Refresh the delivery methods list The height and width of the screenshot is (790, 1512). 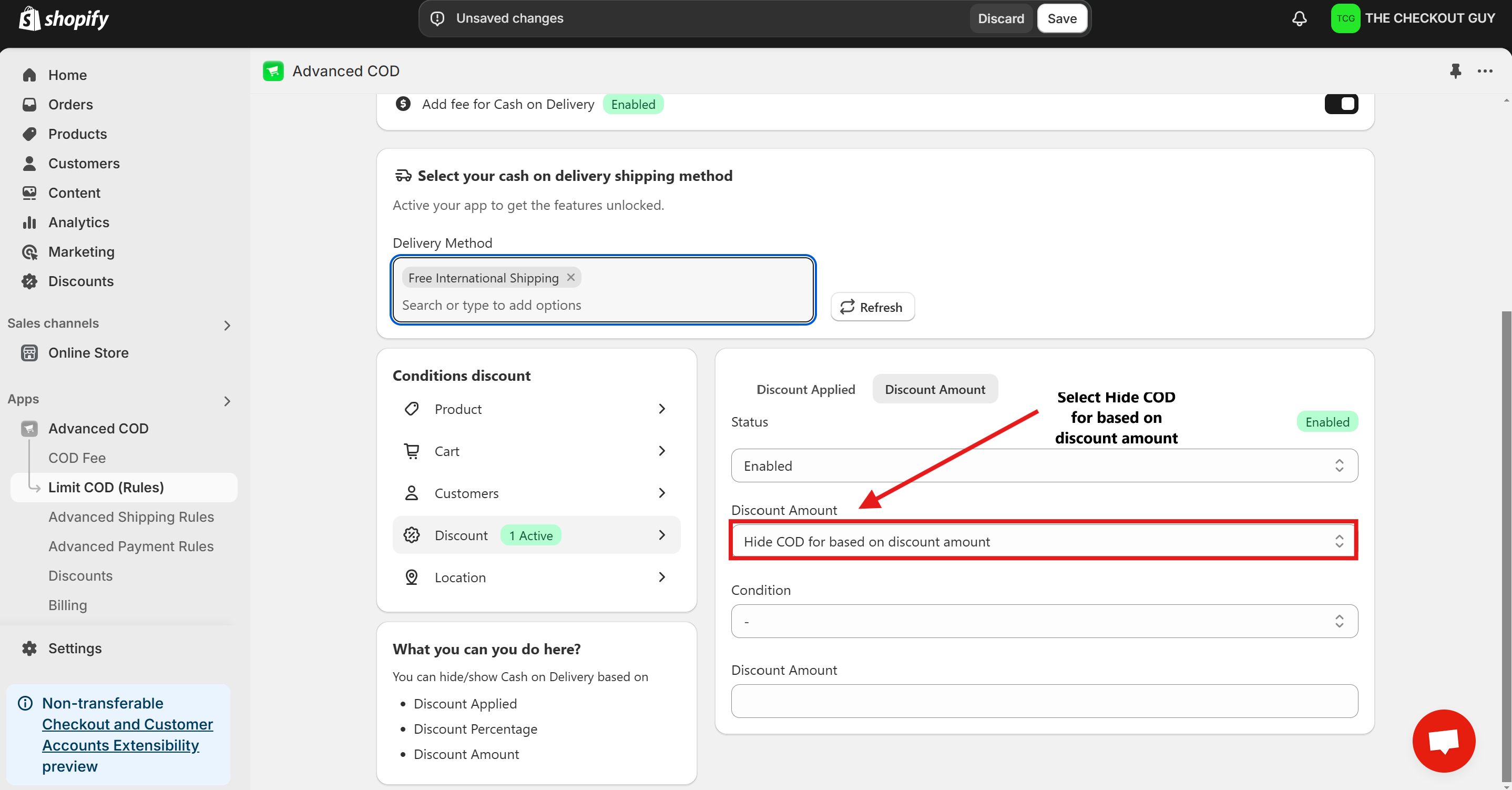pos(872,307)
